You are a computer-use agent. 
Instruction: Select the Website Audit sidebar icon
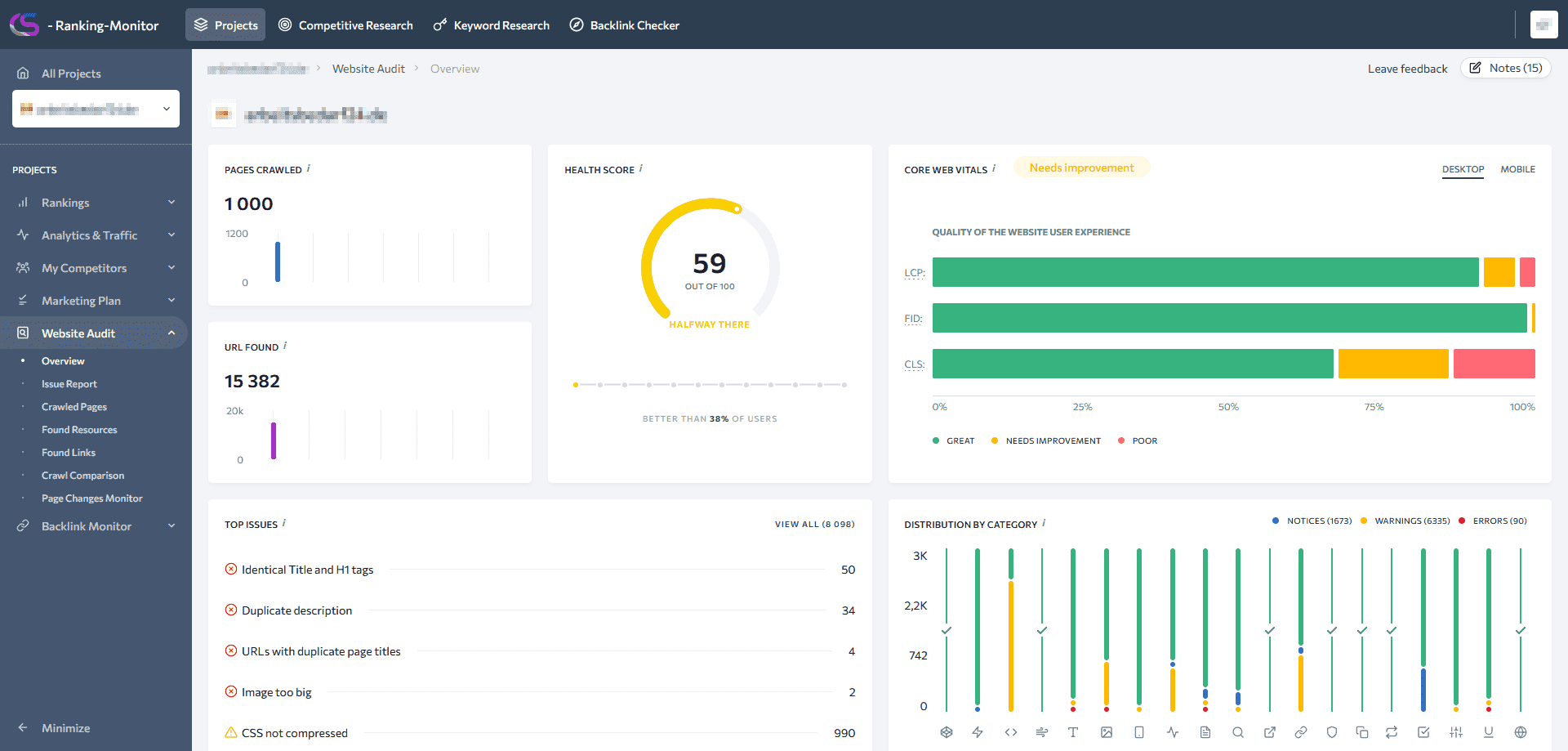[24, 333]
